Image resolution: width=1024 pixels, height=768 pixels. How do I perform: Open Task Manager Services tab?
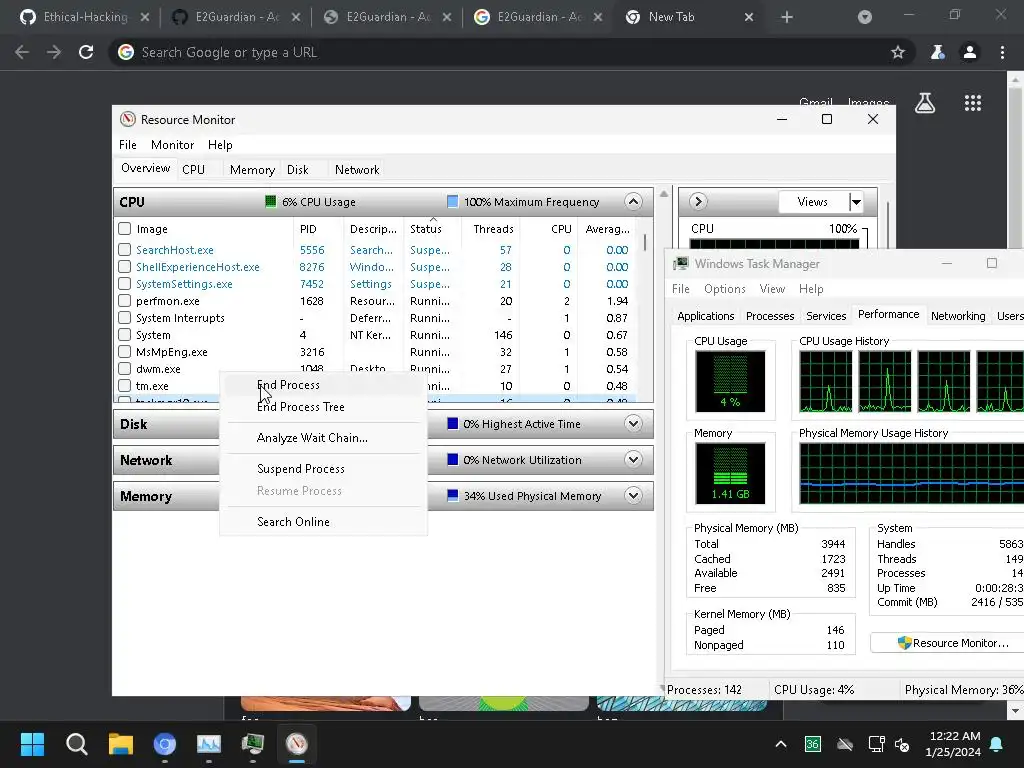coord(826,316)
